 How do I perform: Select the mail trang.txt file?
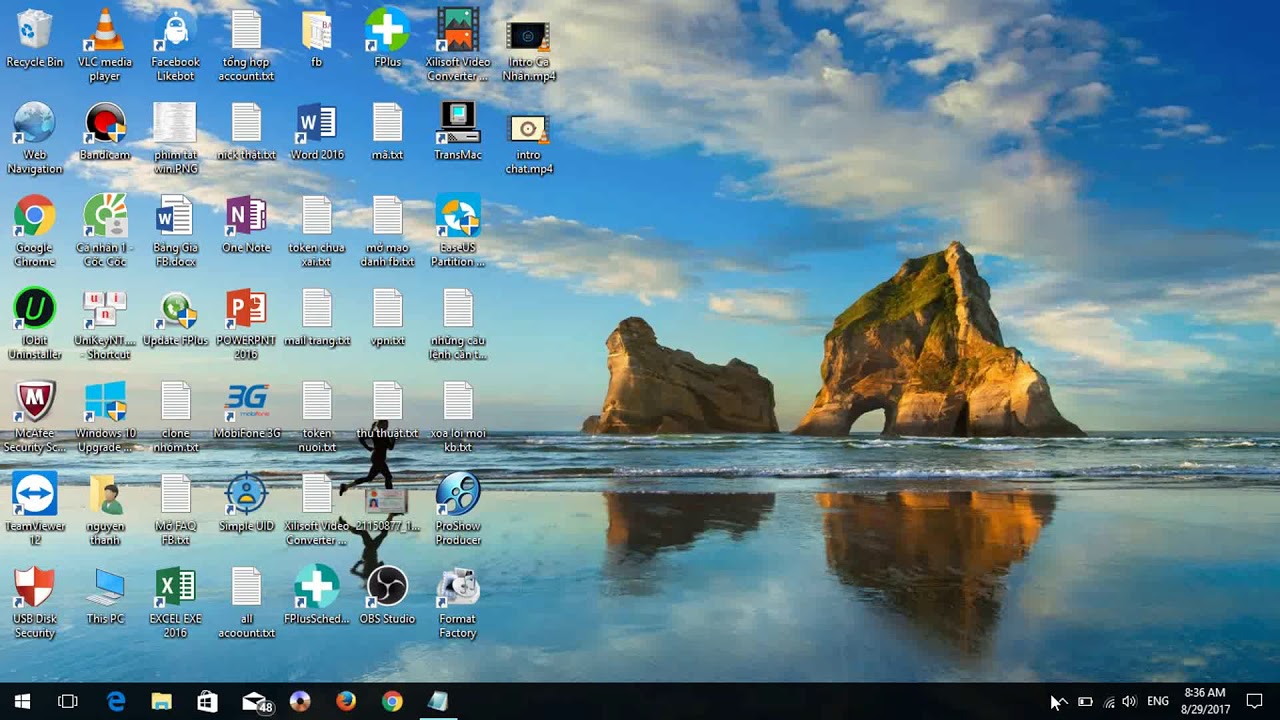[317, 317]
